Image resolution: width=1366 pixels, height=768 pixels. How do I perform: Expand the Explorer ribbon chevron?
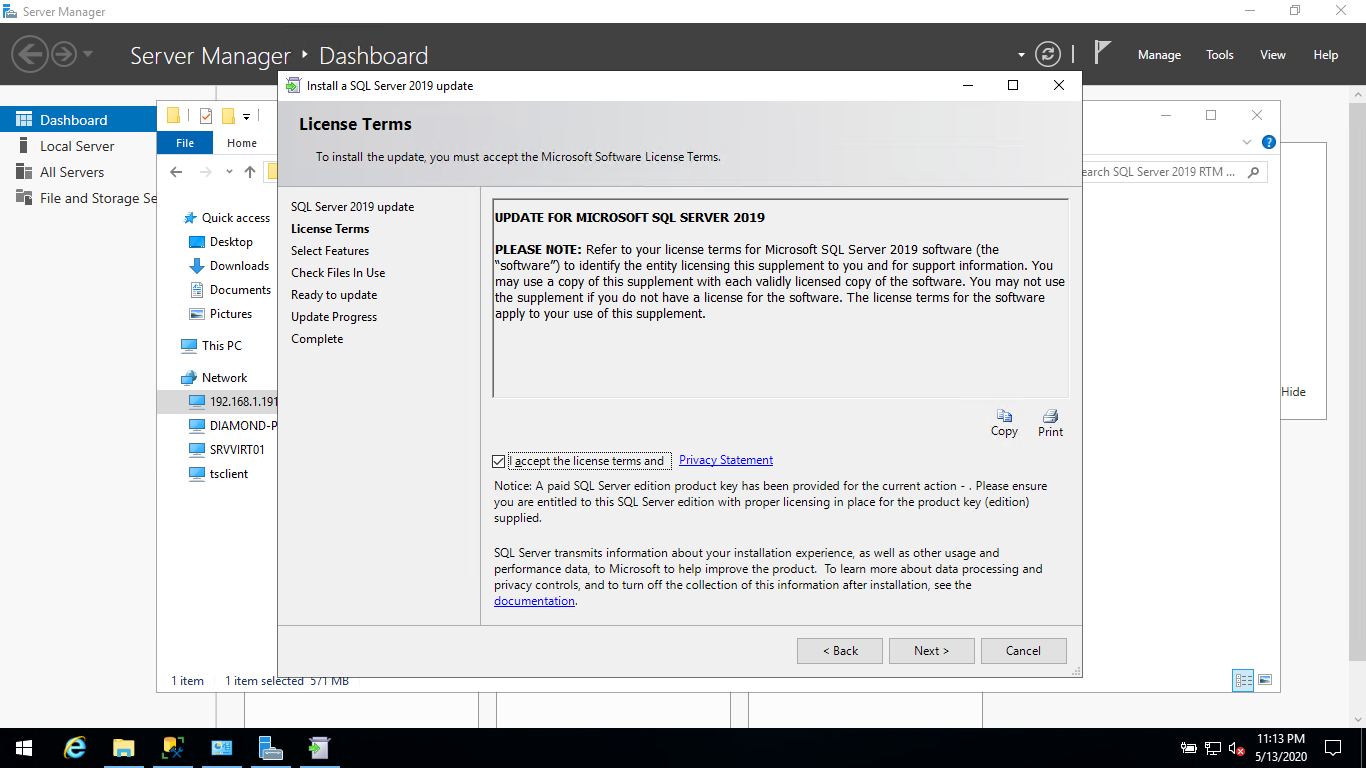point(1247,142)
